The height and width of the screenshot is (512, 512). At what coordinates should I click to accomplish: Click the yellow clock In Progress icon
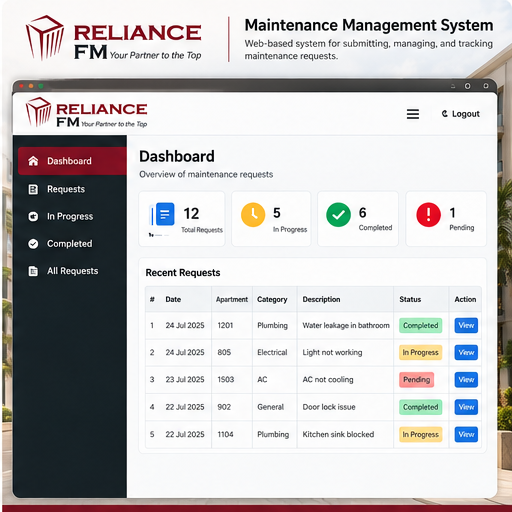(253, 215)
